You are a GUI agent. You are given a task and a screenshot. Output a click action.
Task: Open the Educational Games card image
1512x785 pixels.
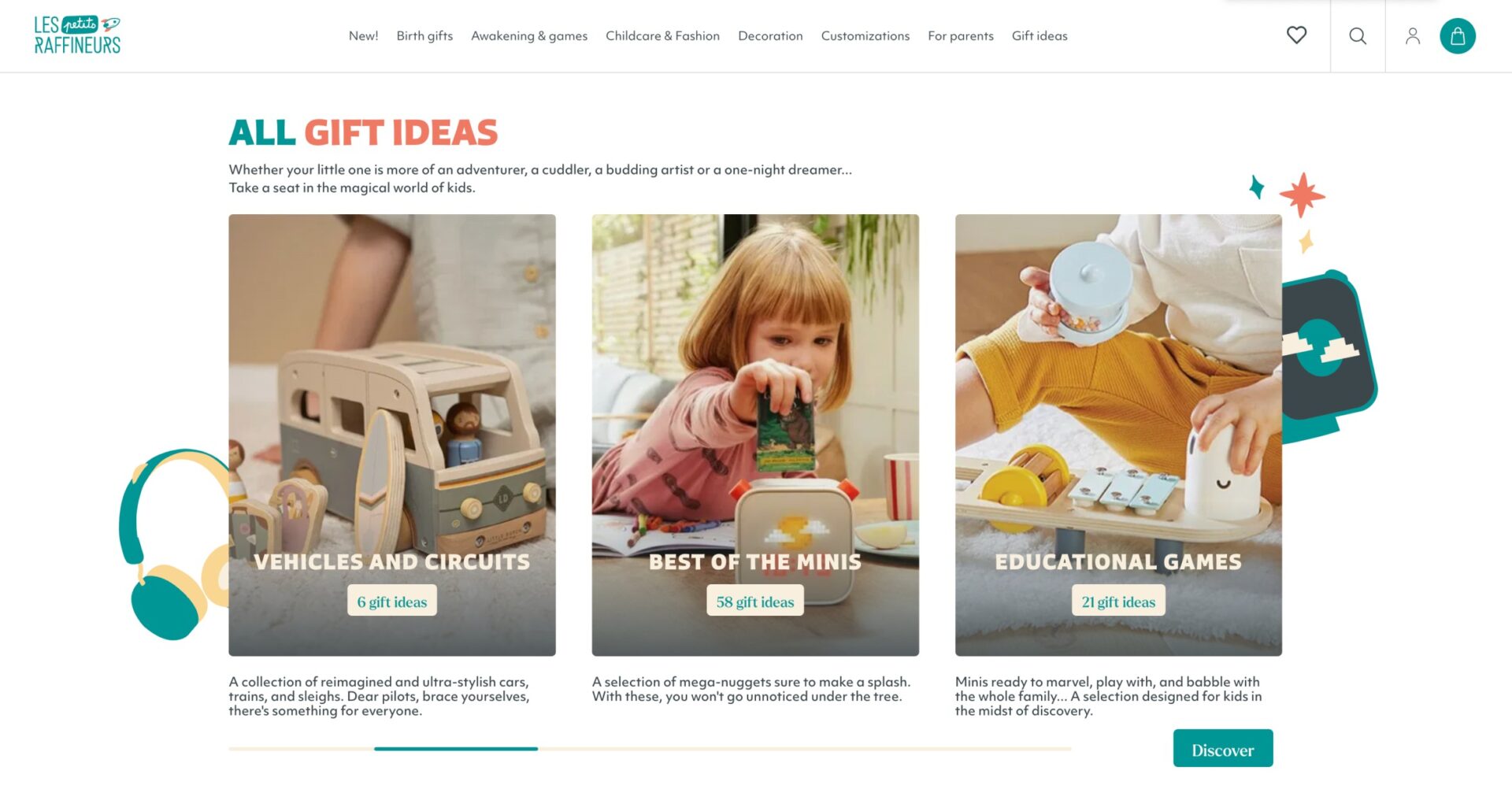1118,435
